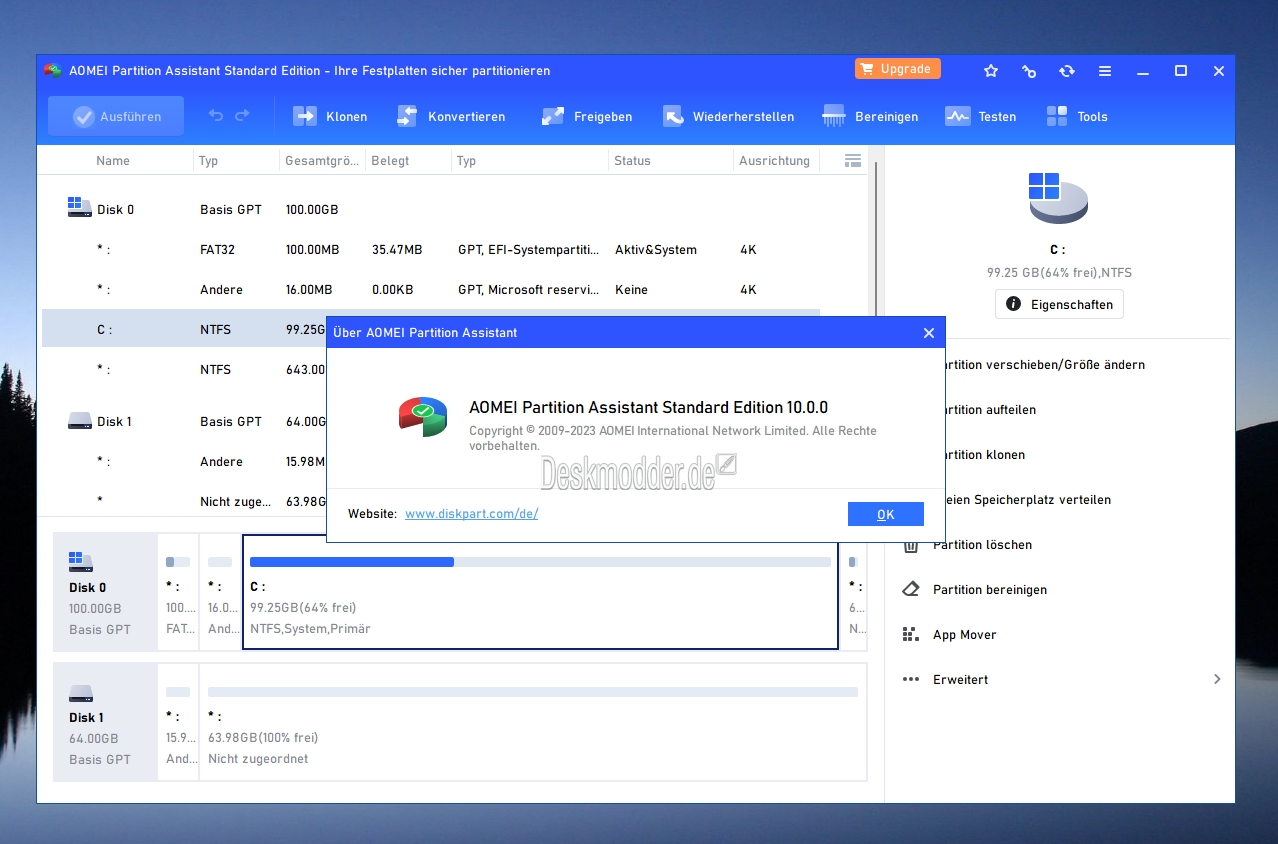This screenshot has width=1278, height=844.
Task: Click the Partition bereinigen eraser icon
Action: 911,590
